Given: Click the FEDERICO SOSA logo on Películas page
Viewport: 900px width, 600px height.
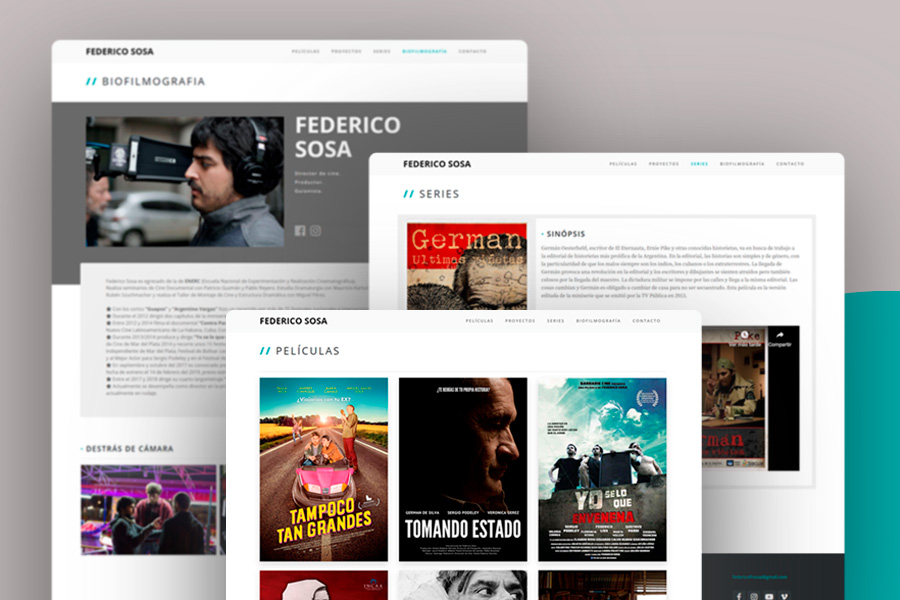Looking at the screenshot, I should pyautogui.click(x=293, y=321).
